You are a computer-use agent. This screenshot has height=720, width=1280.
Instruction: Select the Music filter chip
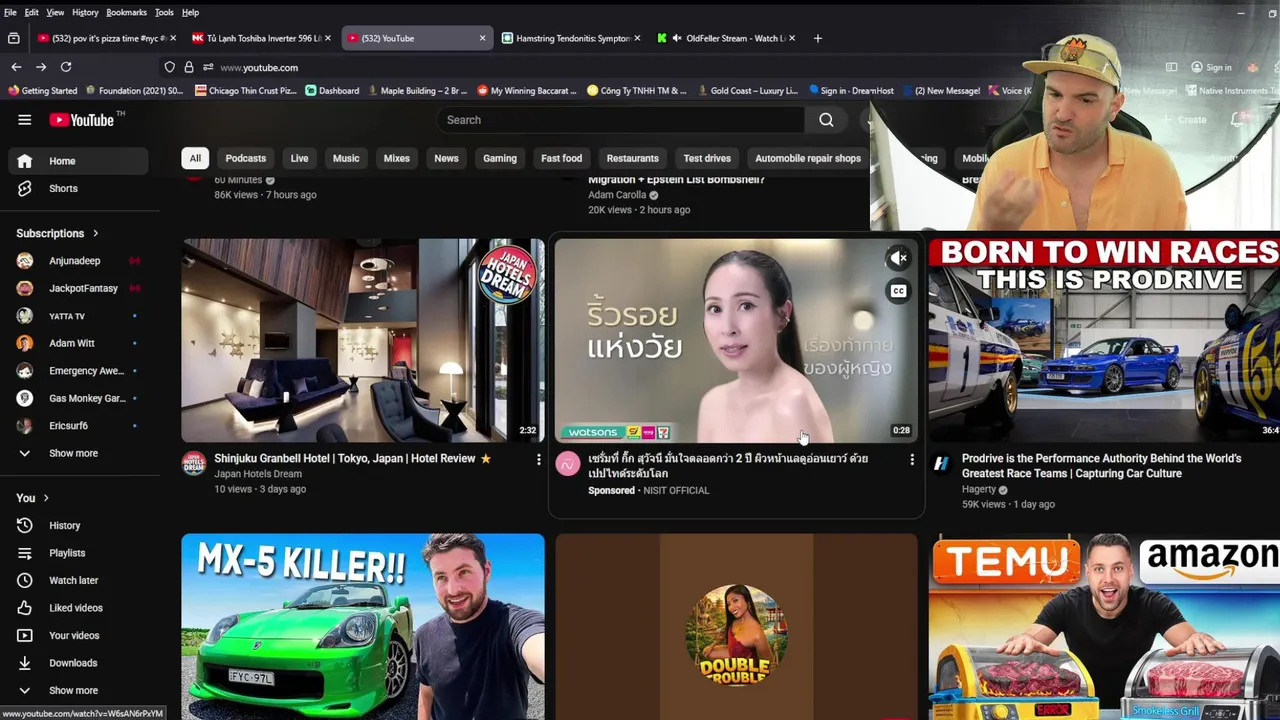click(346, 158)
